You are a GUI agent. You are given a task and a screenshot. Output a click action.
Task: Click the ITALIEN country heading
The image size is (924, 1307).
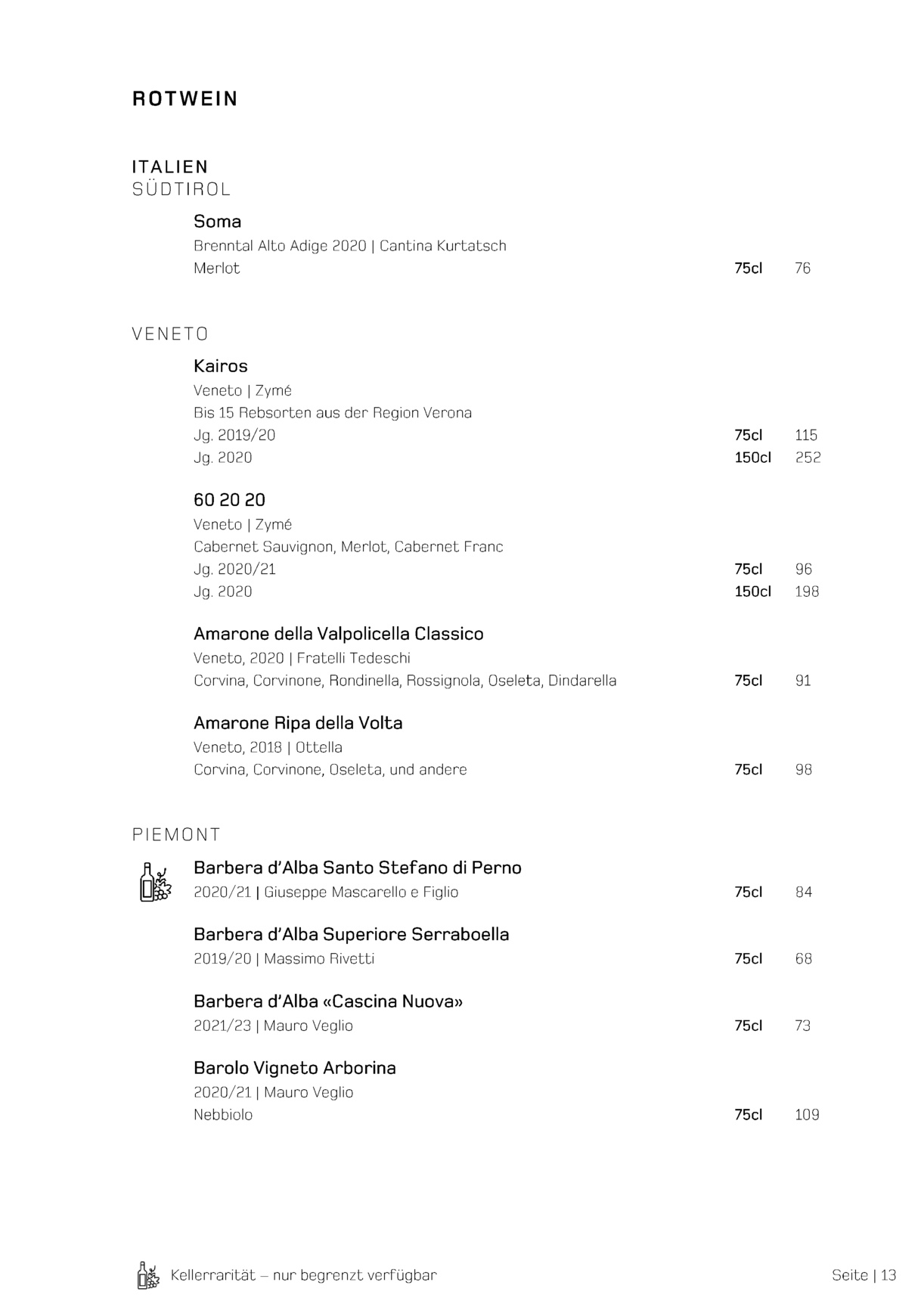coord(170,166)
